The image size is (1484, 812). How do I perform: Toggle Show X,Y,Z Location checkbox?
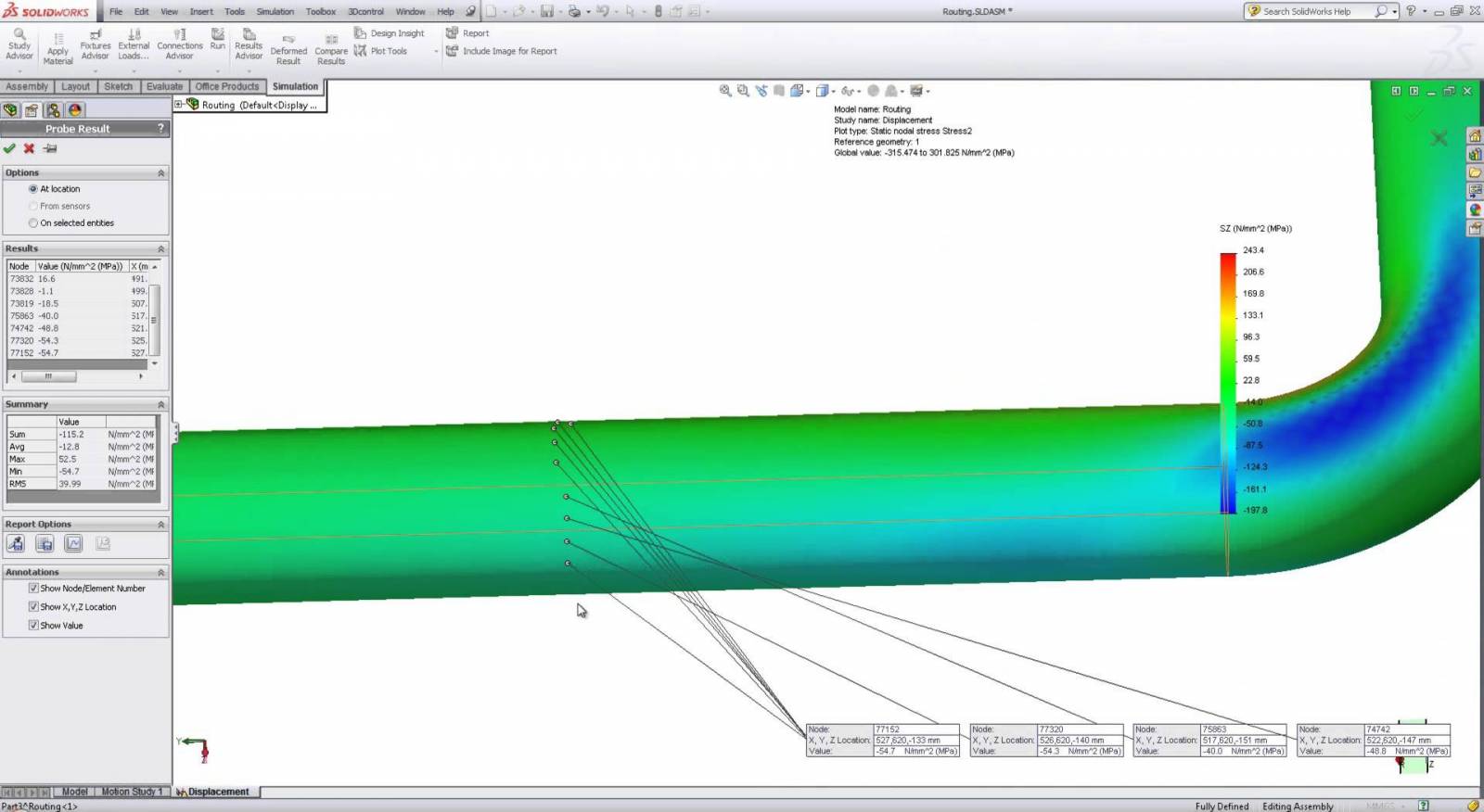pyautogui.click(x=33, y=607)
